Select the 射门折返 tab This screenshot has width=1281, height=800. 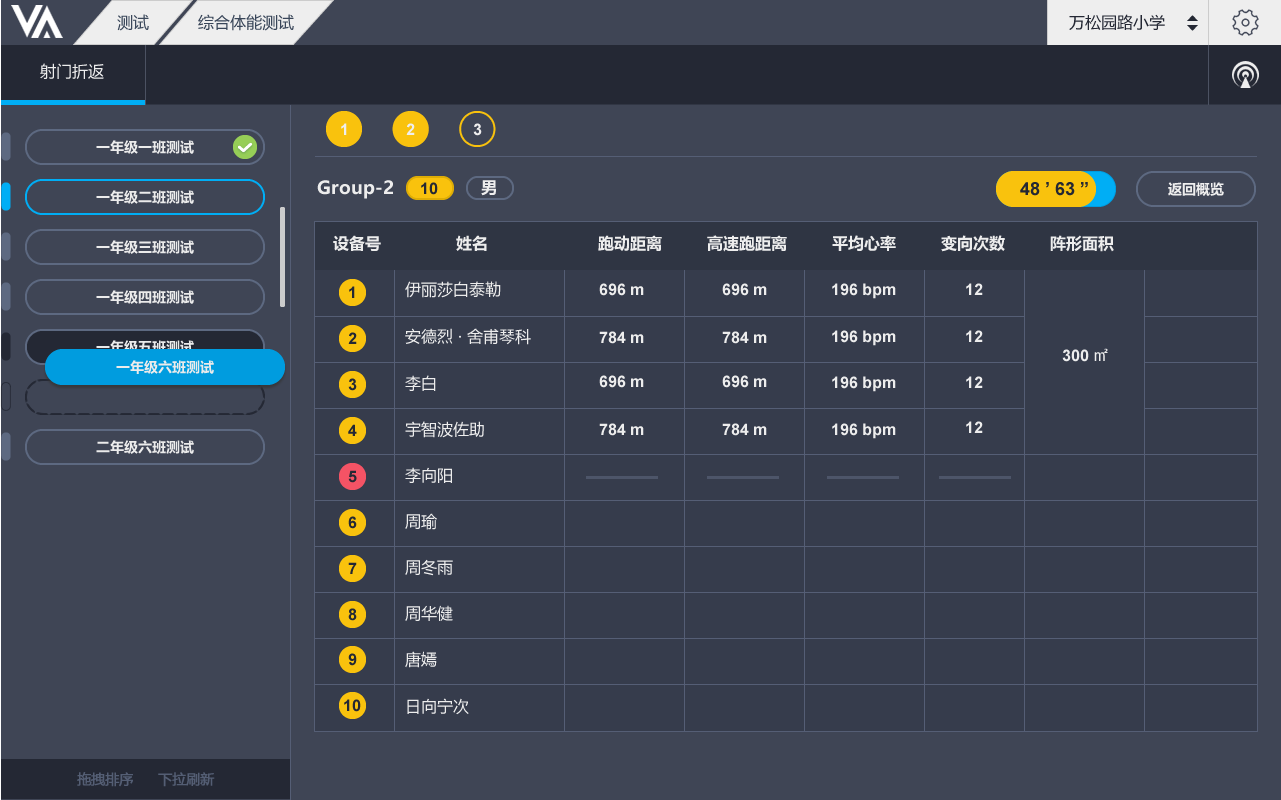point(72,73)
